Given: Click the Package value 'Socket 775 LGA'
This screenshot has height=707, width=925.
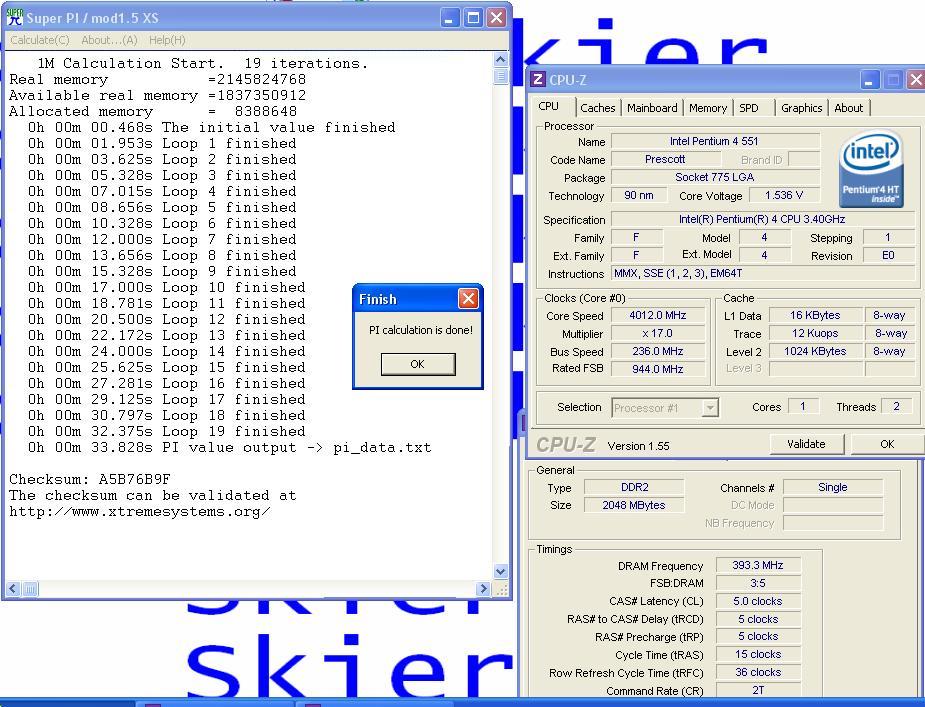Looking at the screenshot, I should tap(714, 177).
